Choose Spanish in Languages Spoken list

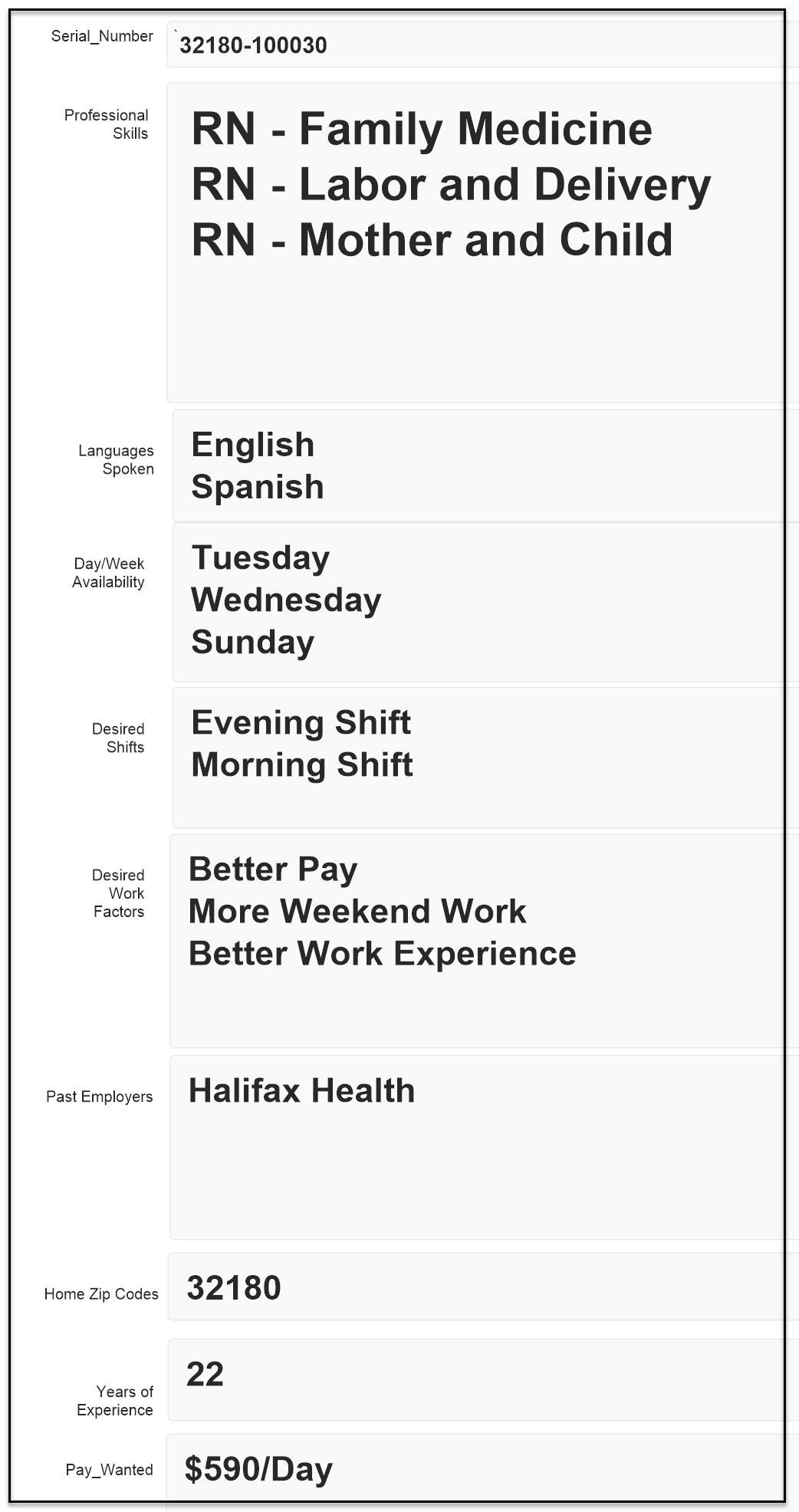click(x=258, y=487)
